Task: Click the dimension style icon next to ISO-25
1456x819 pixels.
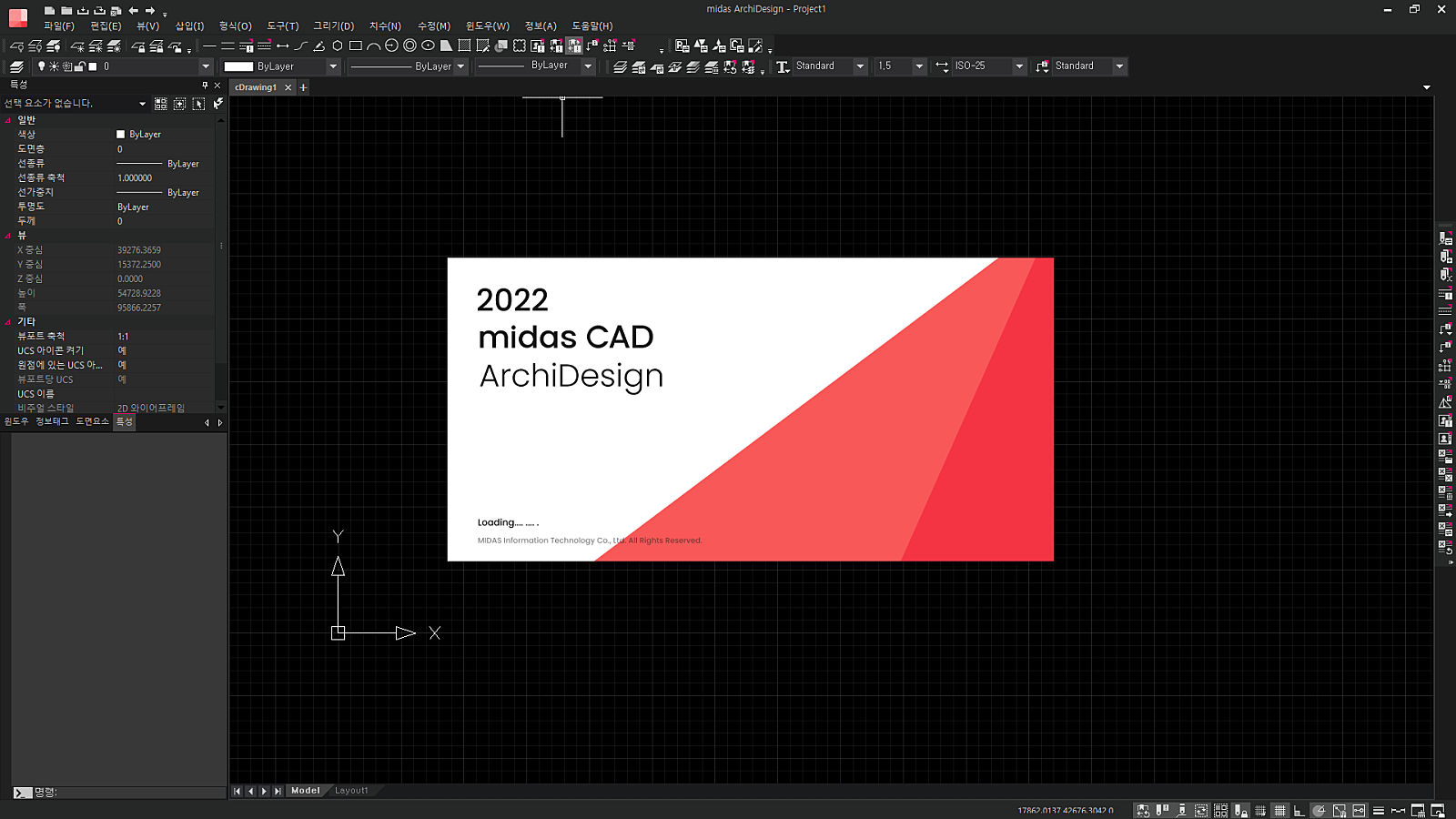Action: click(942, 66)
